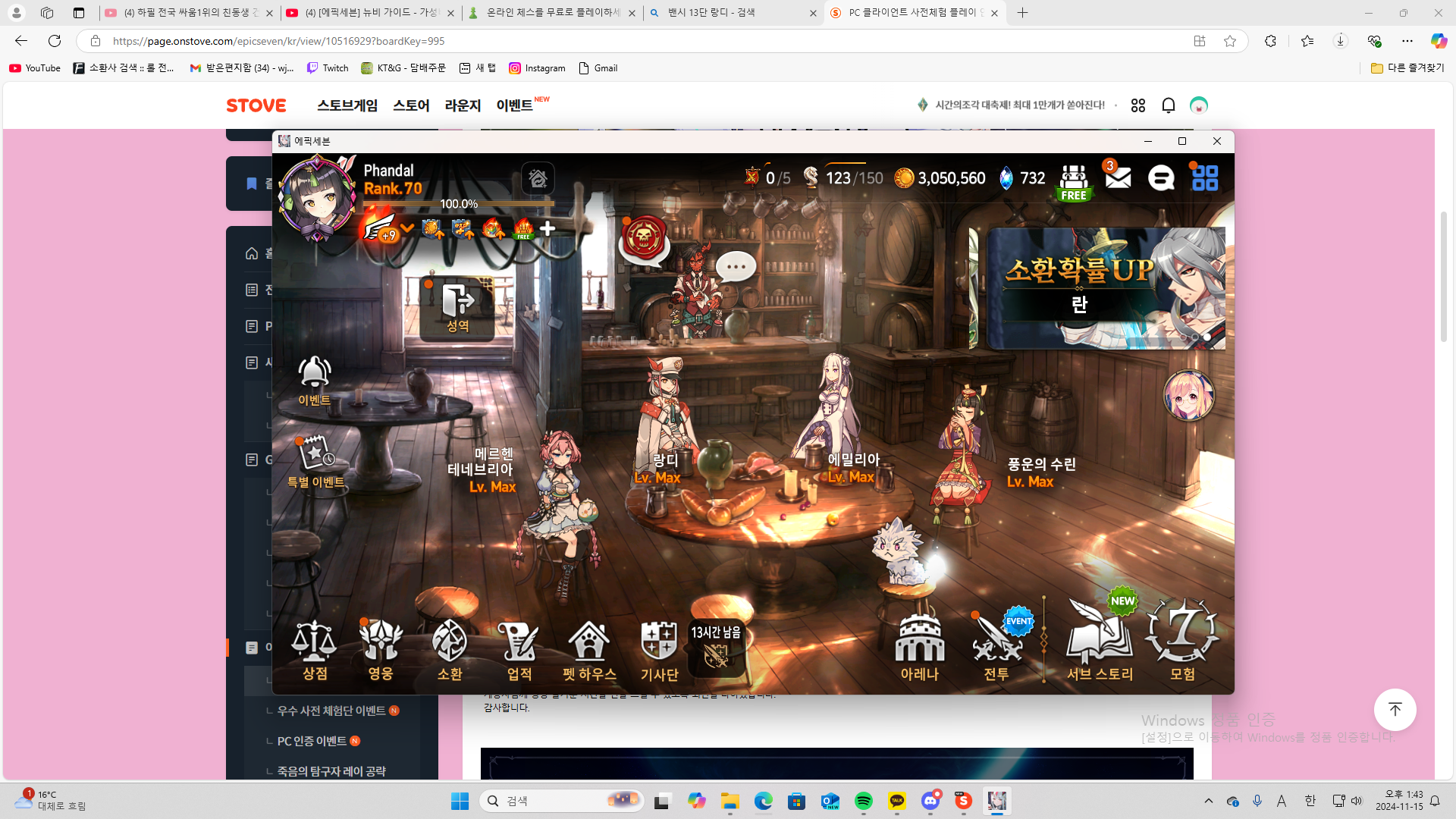This screenshot has width=1456, height=819.
Task: Open KakaoTalk from the taskbar
Action: [x=897, y=801]
